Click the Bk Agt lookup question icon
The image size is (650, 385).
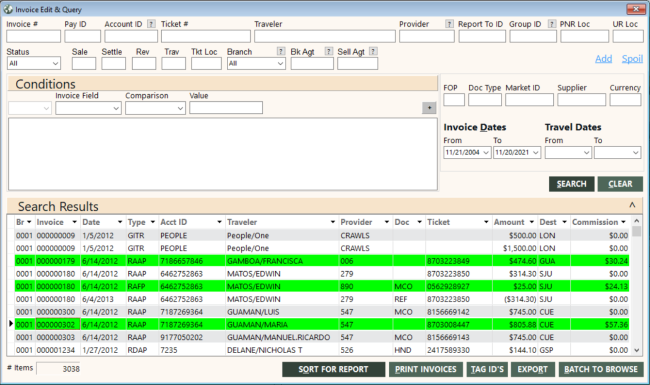pos(329,51)
